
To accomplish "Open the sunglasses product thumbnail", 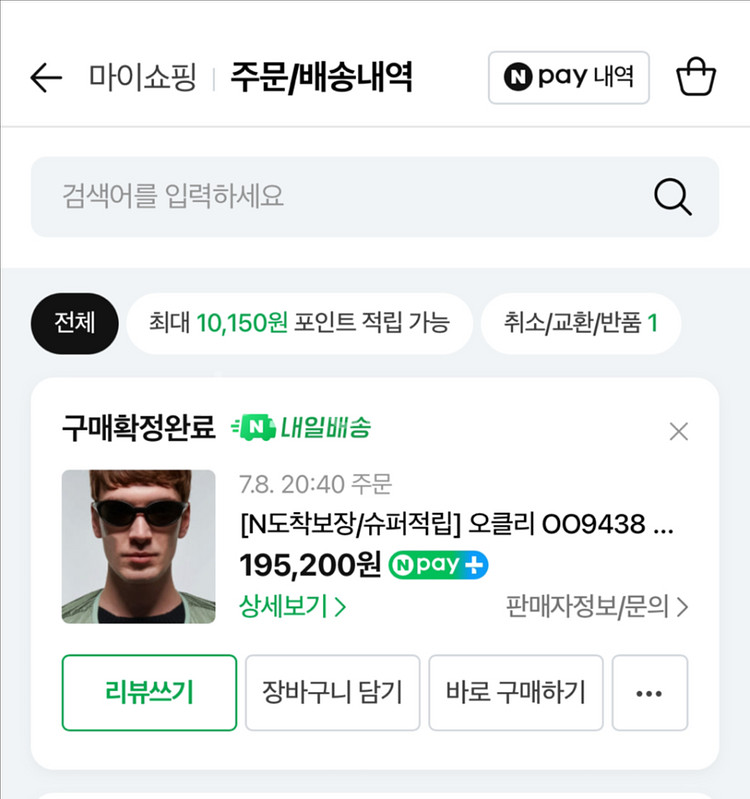I will pyautogui.click(x=138, y=546).
